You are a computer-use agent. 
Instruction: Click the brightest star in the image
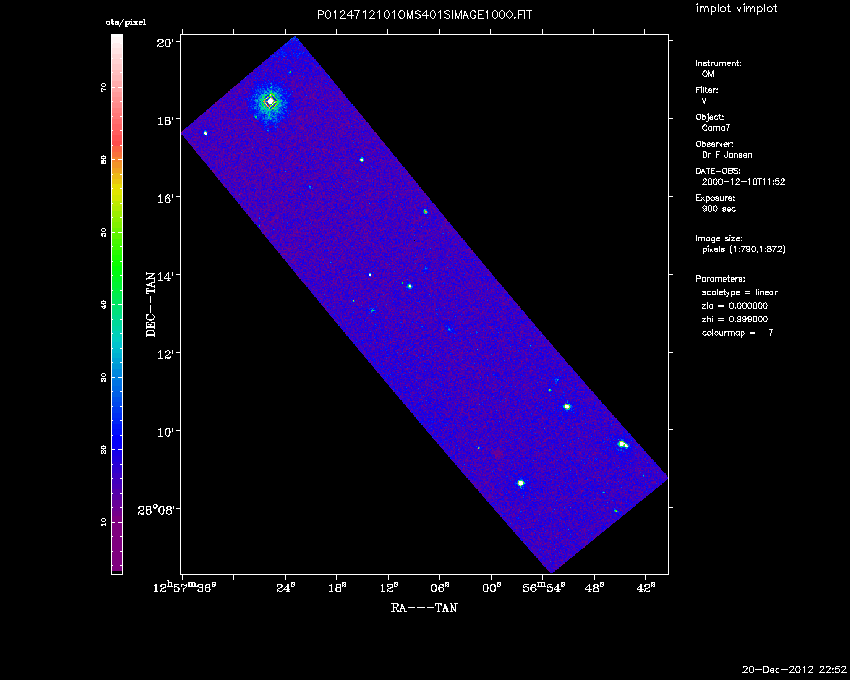[270, 101]
